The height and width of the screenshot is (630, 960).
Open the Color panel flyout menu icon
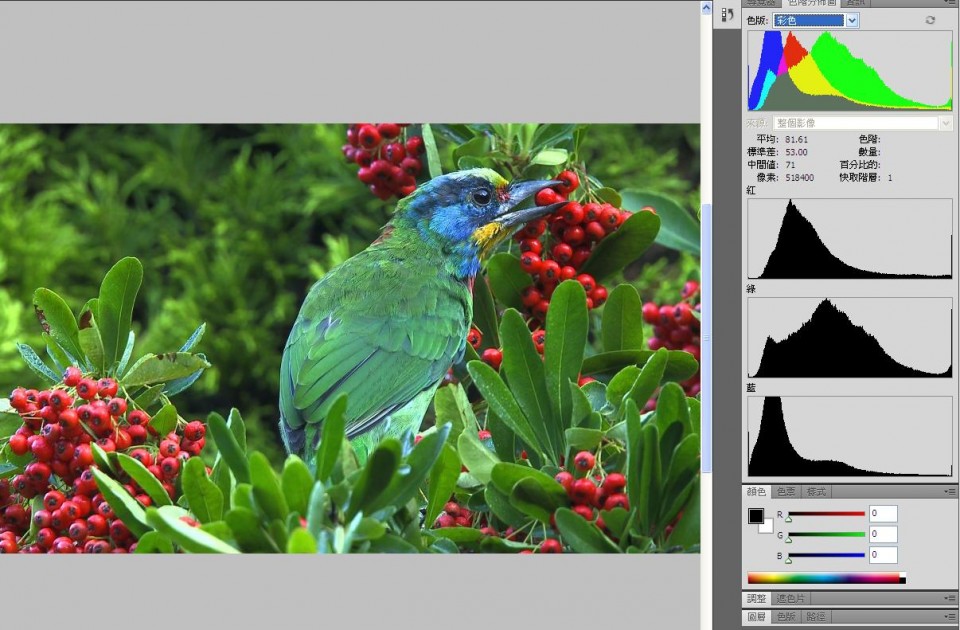coord(949,492)
